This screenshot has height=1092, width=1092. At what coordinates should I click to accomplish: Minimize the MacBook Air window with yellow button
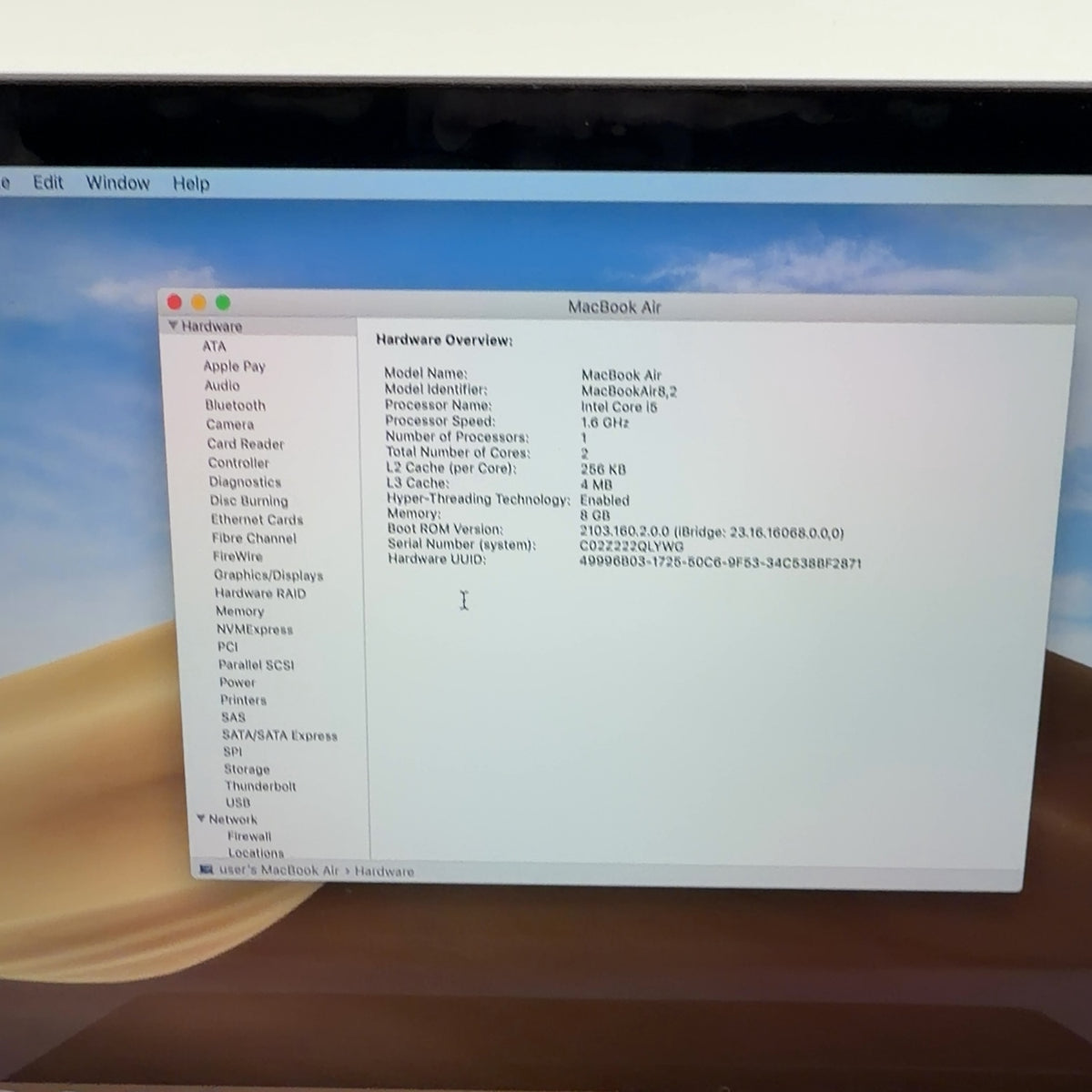pos(198,302)
